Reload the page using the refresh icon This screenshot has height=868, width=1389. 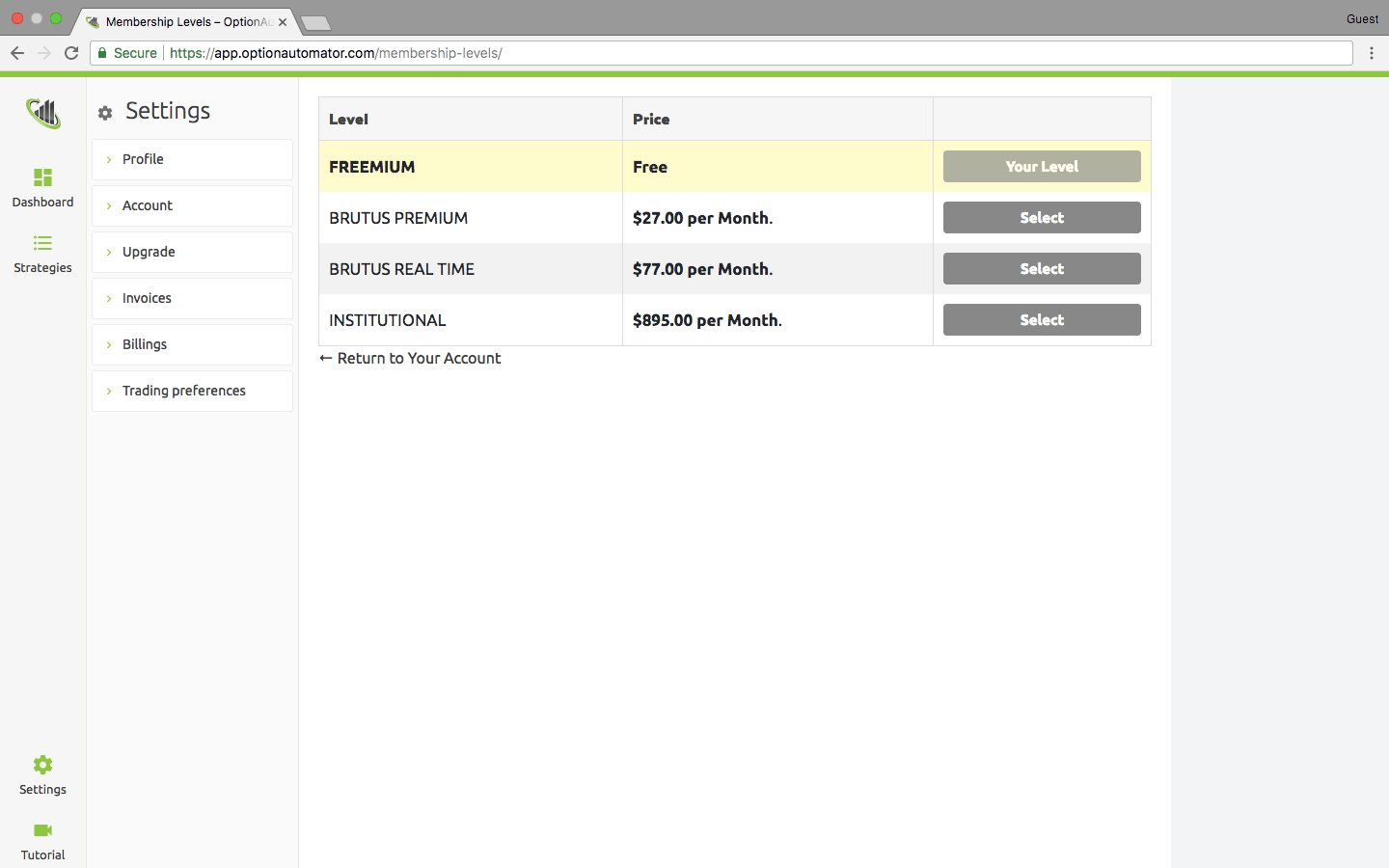click(70, 53)
